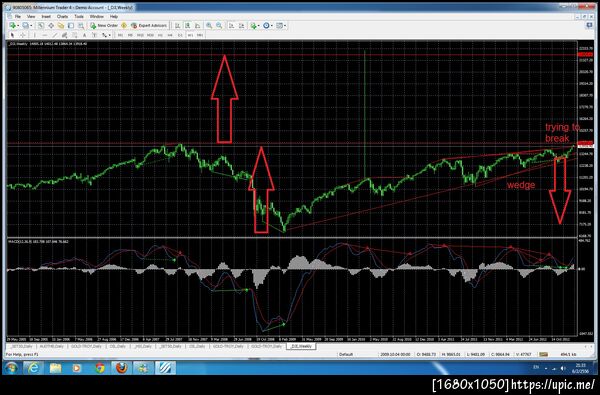600x395 pixels.
Task: Click the New Chart icon
Action: 13,26
